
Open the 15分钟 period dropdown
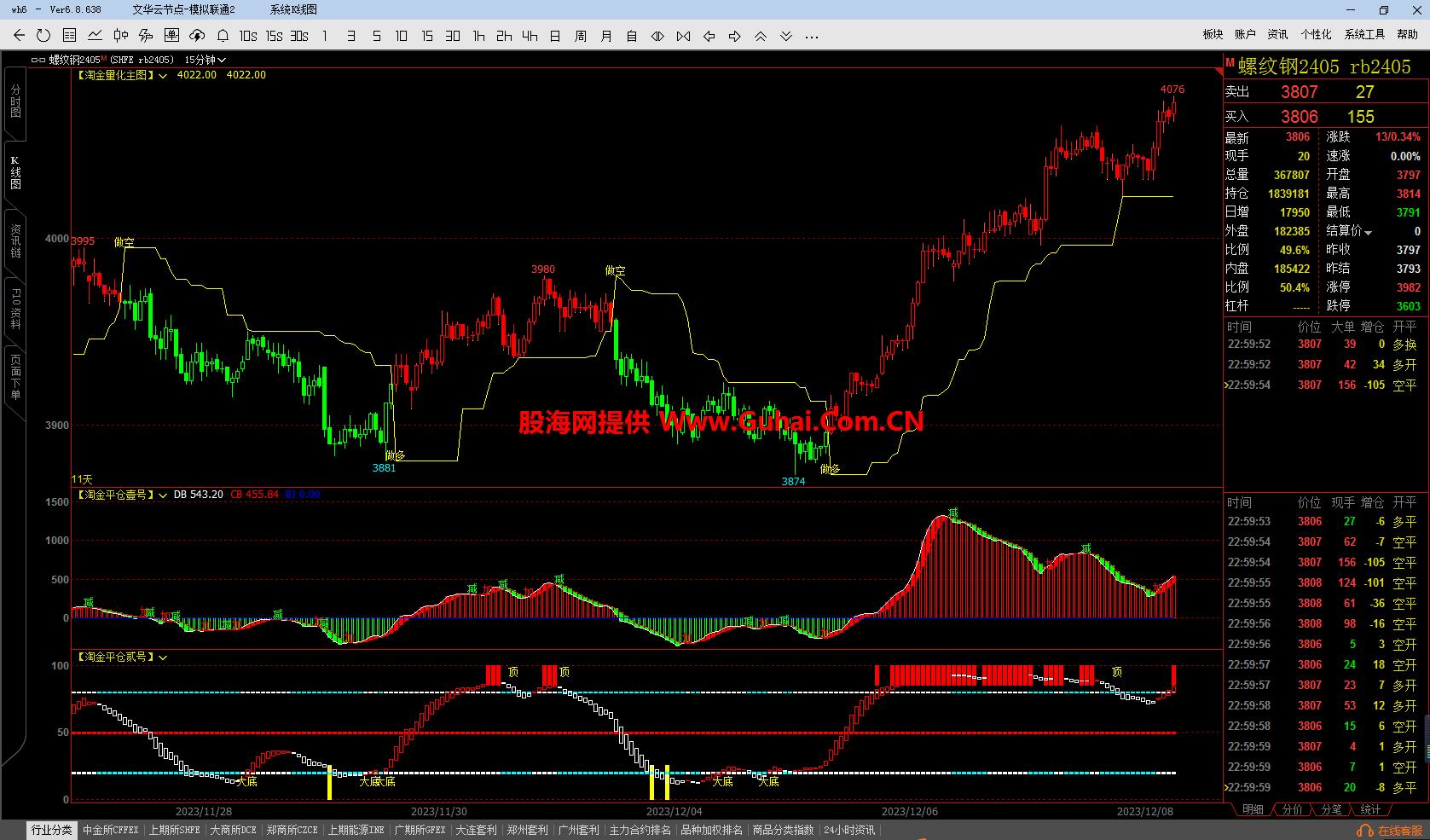205,60
